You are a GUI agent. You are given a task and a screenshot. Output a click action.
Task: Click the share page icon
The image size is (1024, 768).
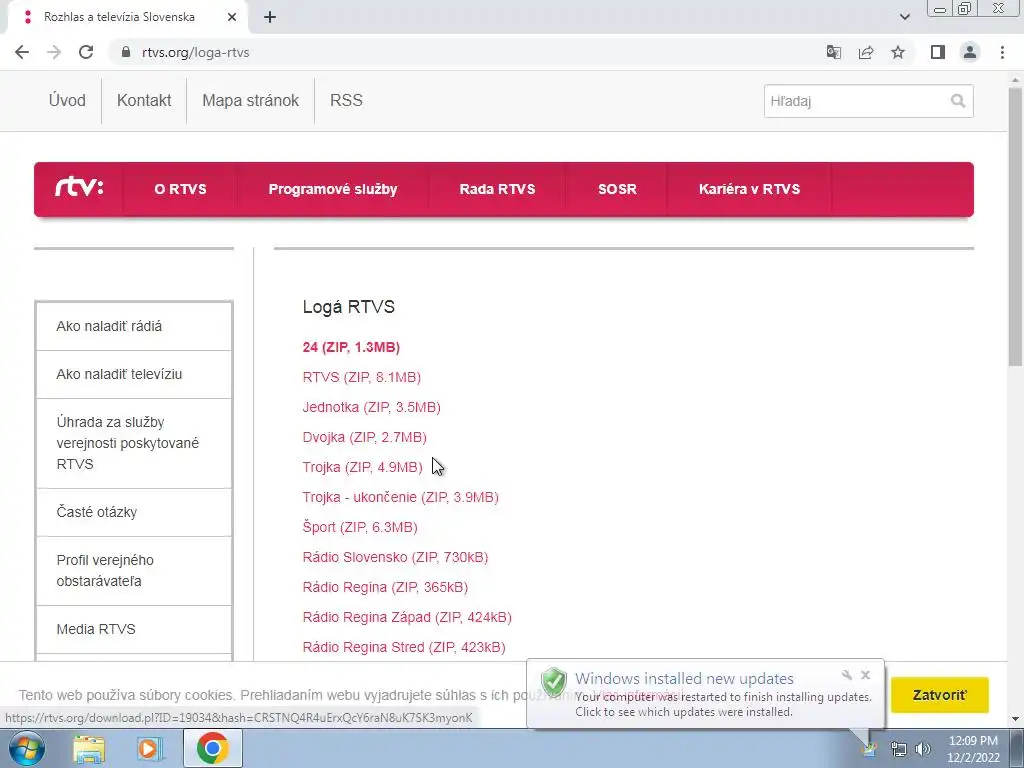pos(866,52)
